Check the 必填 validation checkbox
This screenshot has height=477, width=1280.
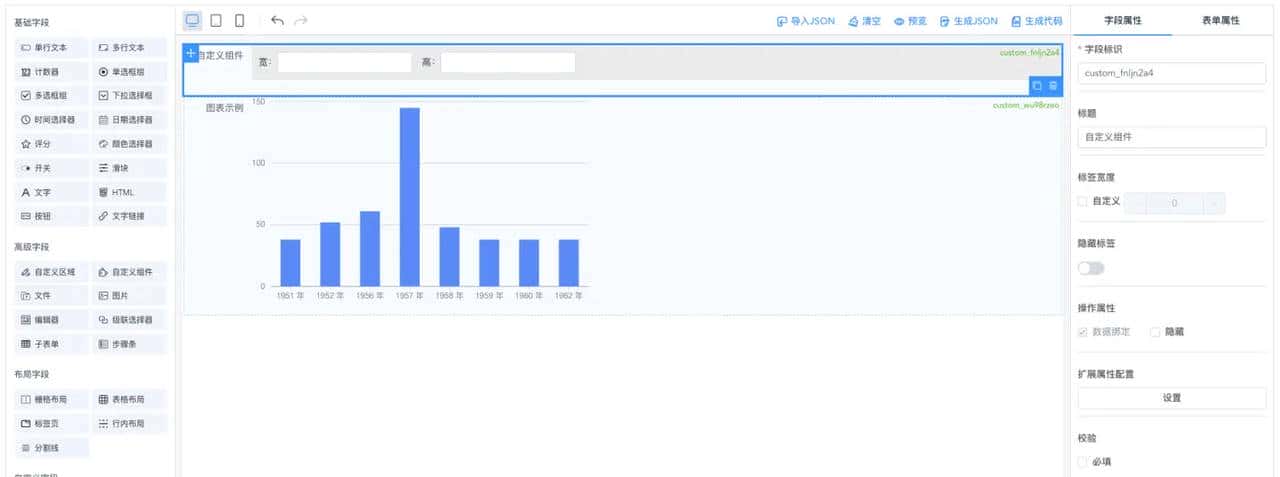(1083, 462)
